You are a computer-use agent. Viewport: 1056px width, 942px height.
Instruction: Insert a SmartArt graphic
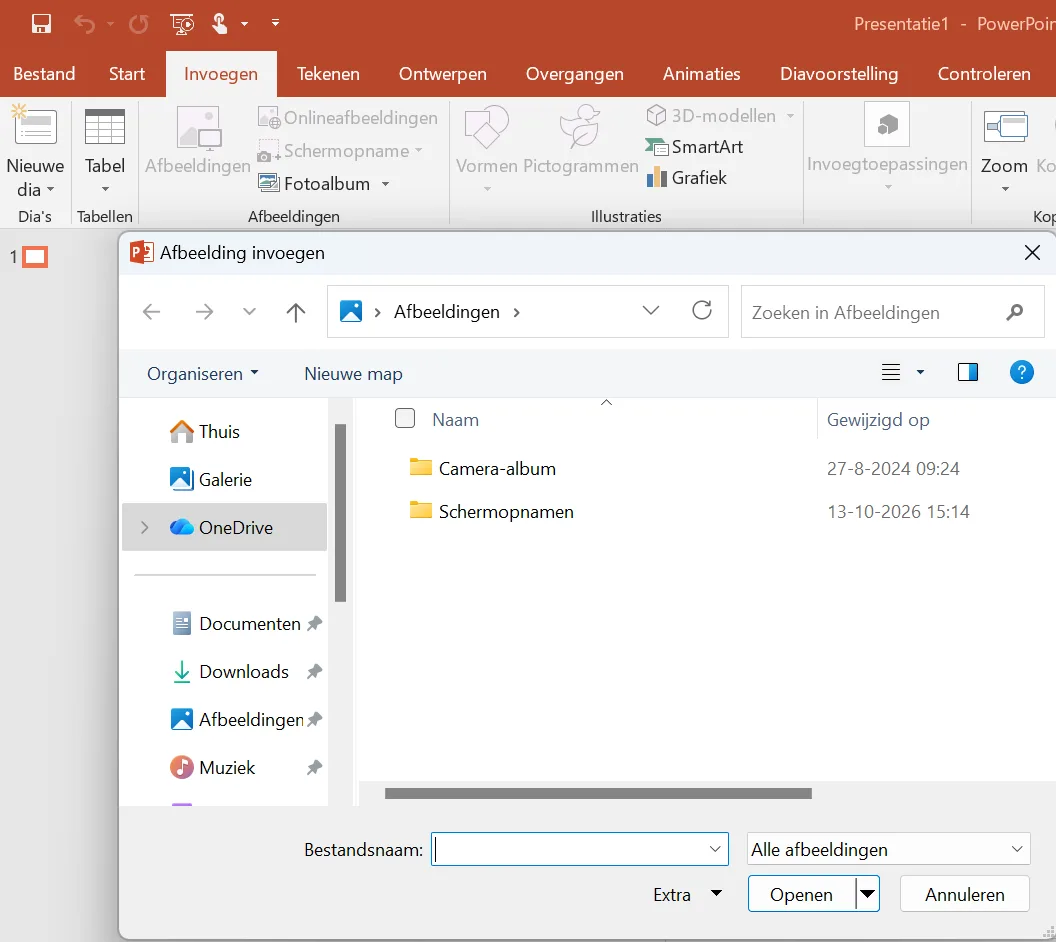694,147
